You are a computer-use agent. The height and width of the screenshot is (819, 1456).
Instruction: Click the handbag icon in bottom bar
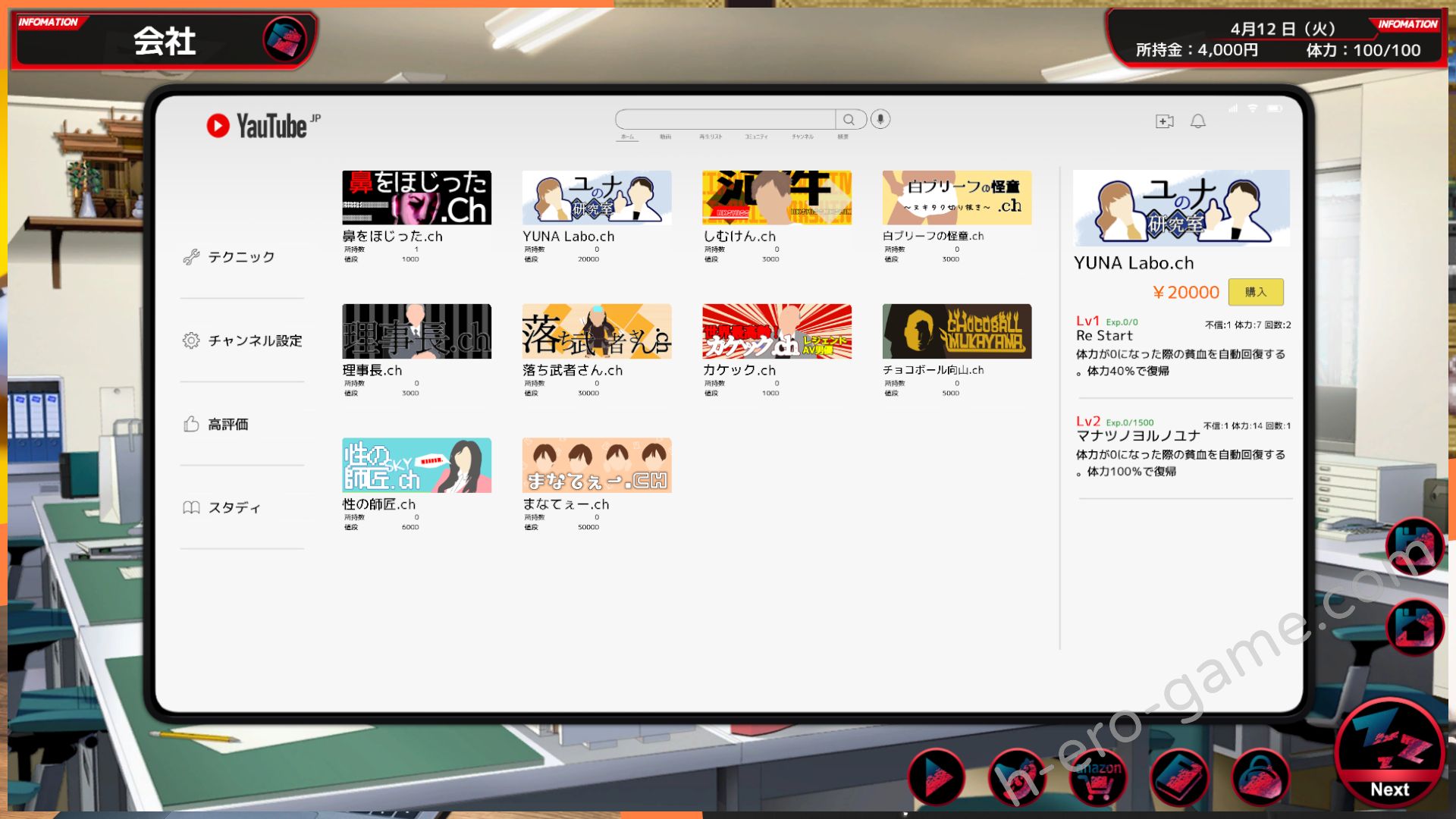point(1260,779)
